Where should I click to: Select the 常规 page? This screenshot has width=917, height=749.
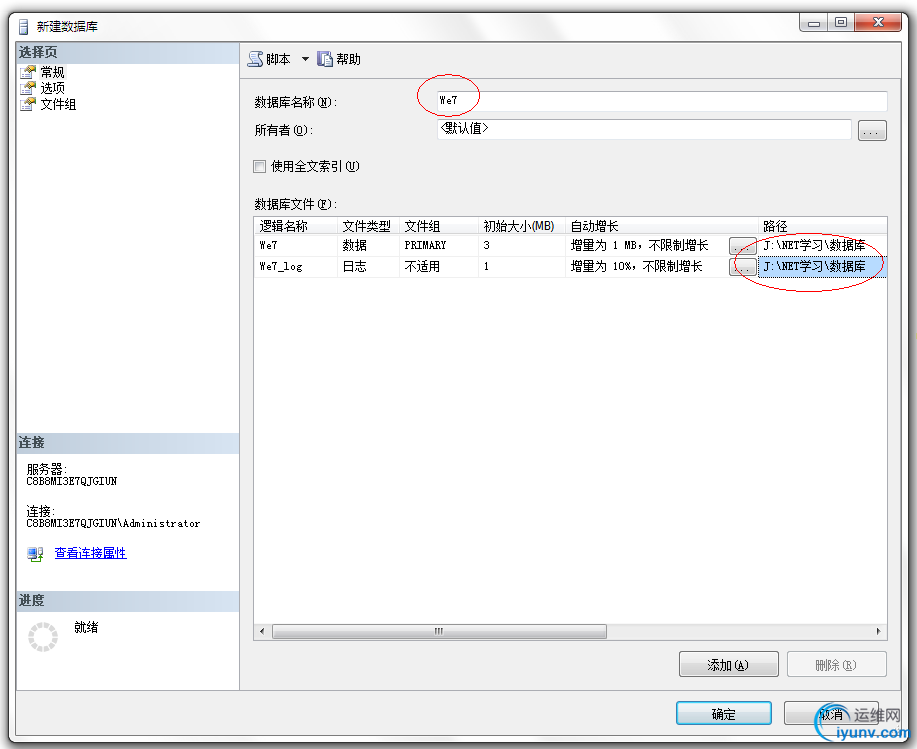(52, 73)
